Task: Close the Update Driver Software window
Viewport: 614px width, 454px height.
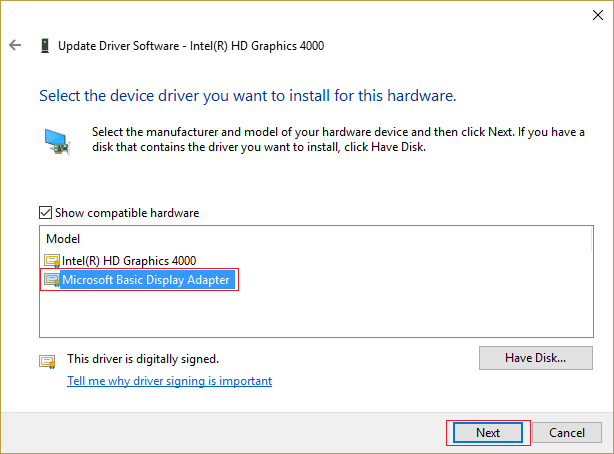Action: pos(591,14)
